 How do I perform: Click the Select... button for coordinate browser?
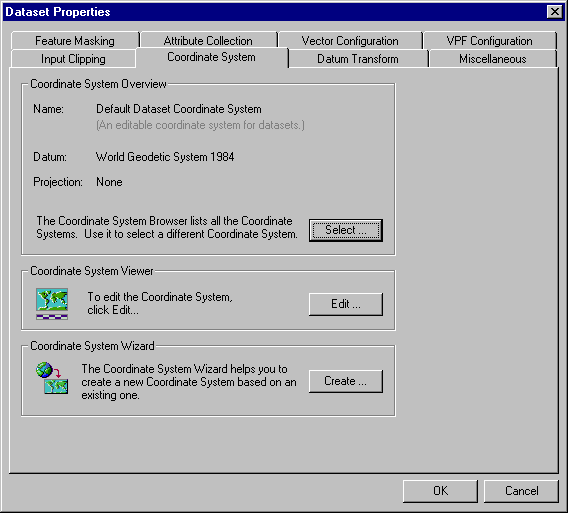[346, 230]
